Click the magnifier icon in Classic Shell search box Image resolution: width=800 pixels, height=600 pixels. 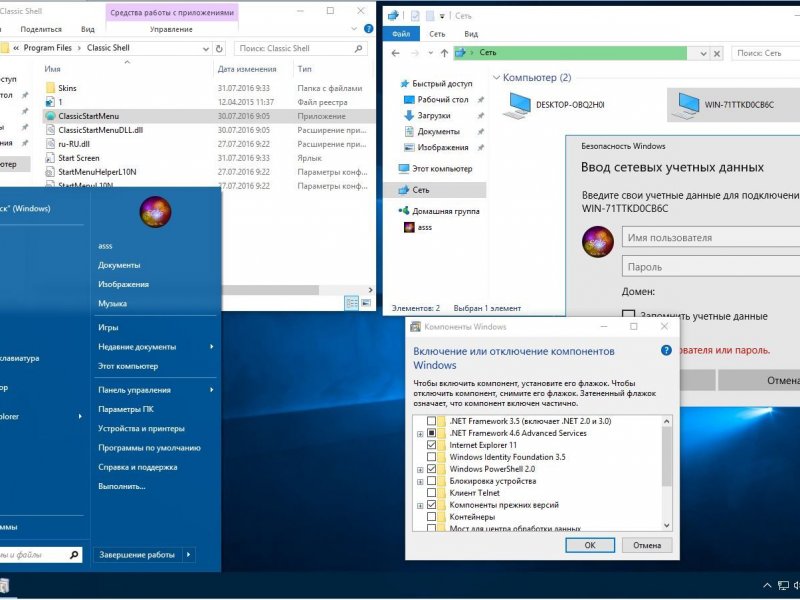359,48
